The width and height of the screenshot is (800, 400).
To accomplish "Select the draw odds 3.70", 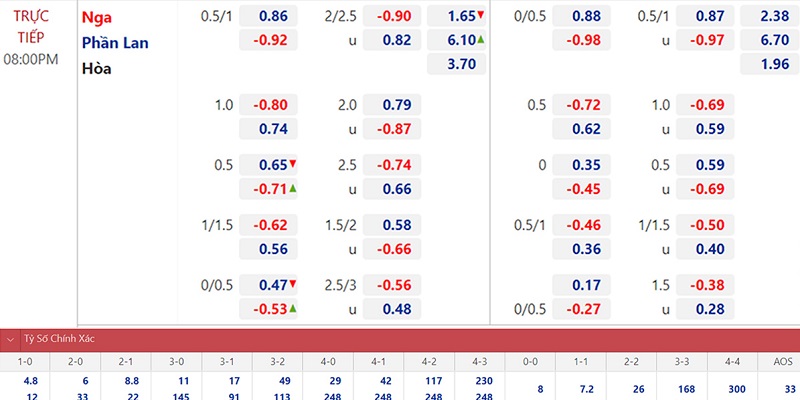I will coord(457,64).
